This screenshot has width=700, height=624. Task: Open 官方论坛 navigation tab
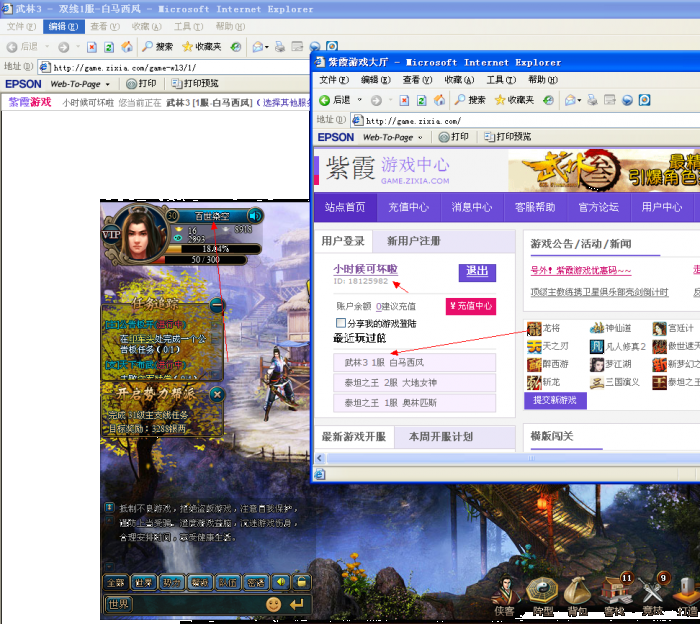pos(598,207)
